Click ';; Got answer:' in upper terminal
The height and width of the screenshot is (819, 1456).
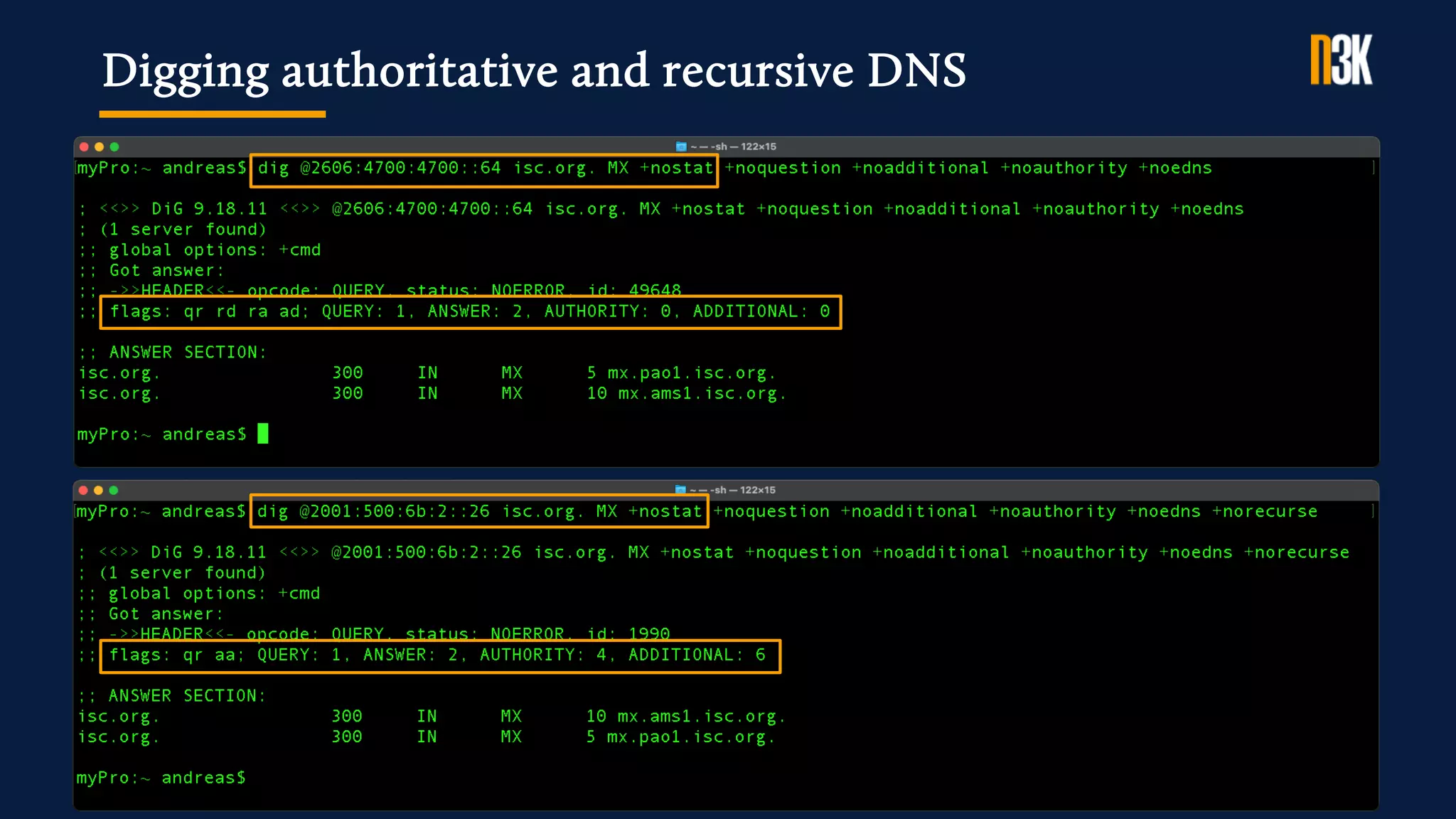[151, 271]
